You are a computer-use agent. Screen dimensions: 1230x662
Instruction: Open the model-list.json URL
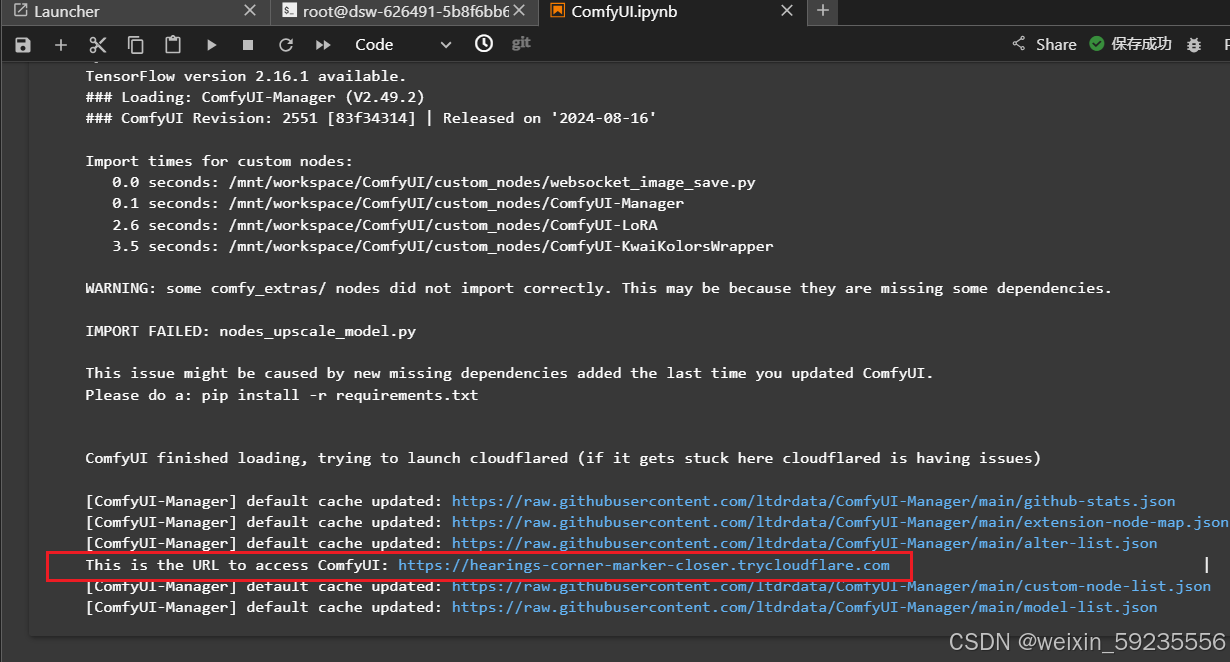pyautogui.click(x=805, y=607)
